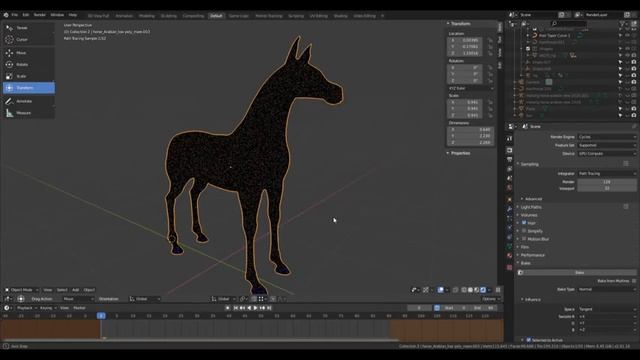640x360 pixels.
Task: Open World properties tab icon
Action: pos(509,188)
